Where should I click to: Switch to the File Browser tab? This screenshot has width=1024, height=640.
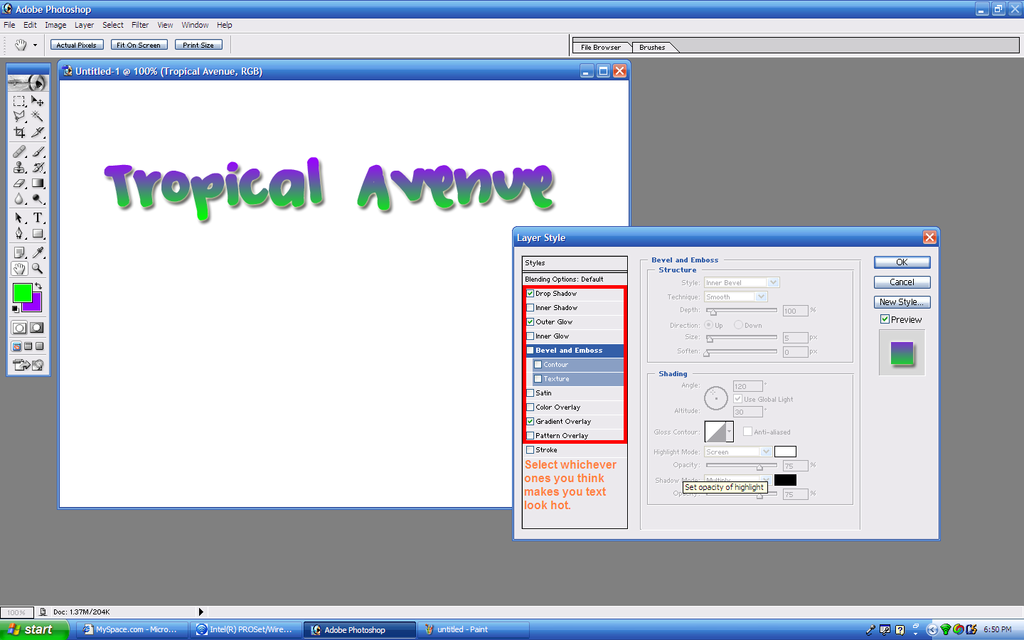pyautogui.click(x=601, y=47)
